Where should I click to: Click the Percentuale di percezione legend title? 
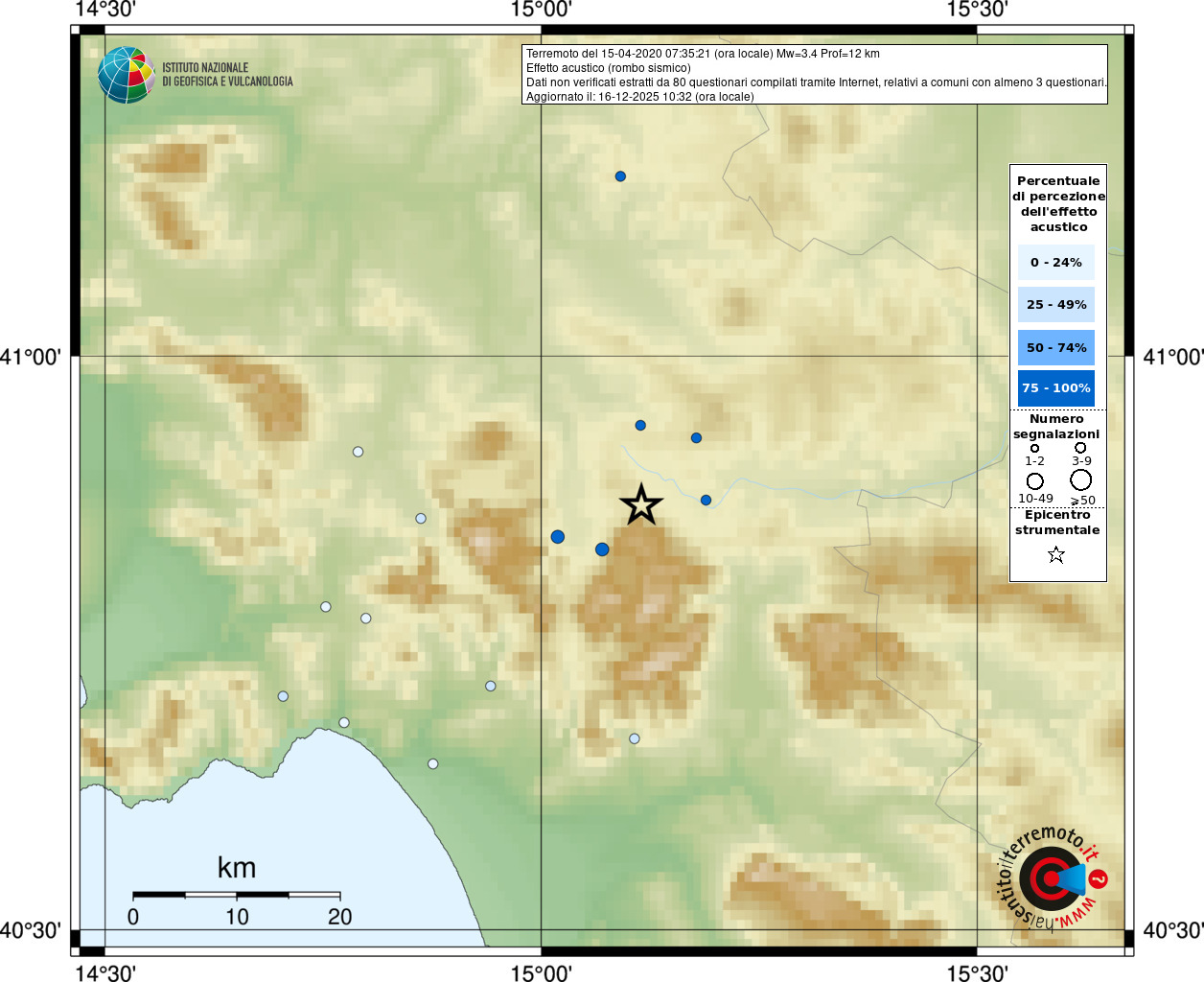[1058, 203]
